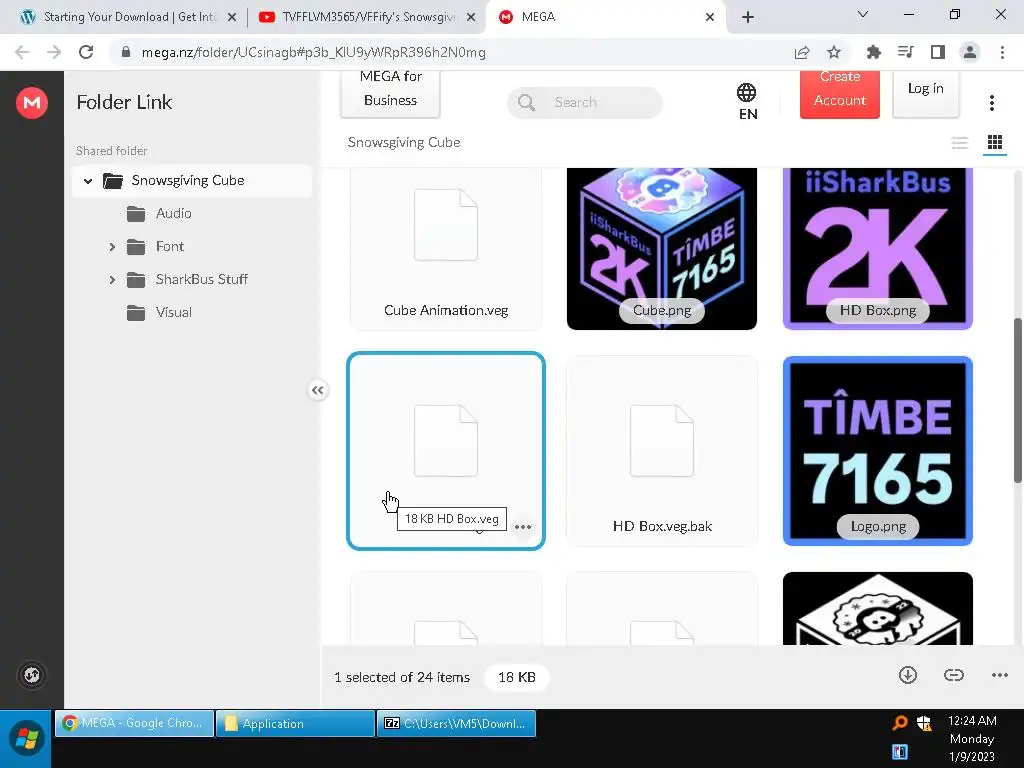The image size is (1024, 768).
Task: Collapse the Snowsgiving Cube tree node
Action: coord(88,181)
